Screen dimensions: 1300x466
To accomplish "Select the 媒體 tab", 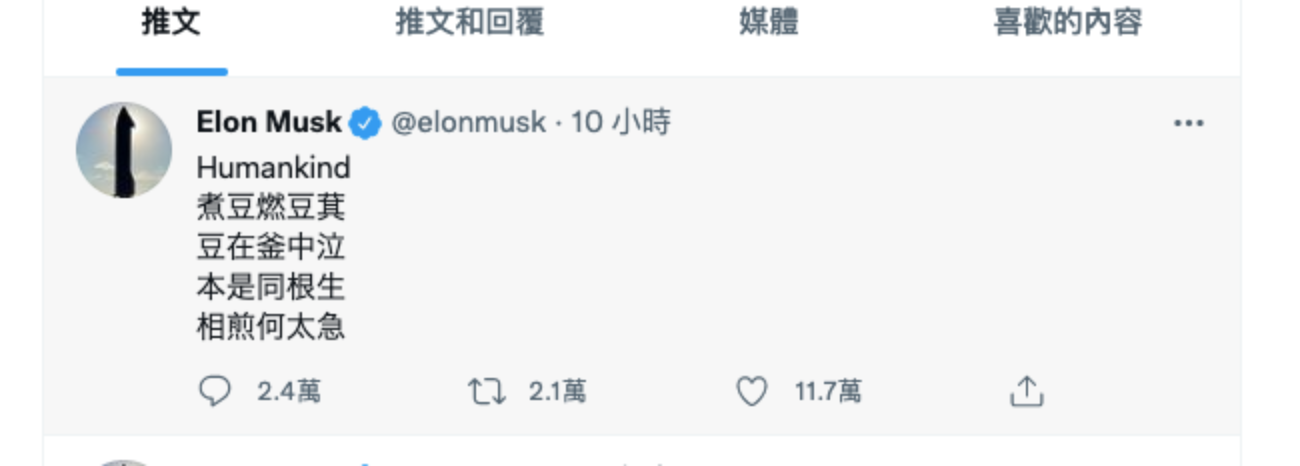I will (768, 24).
